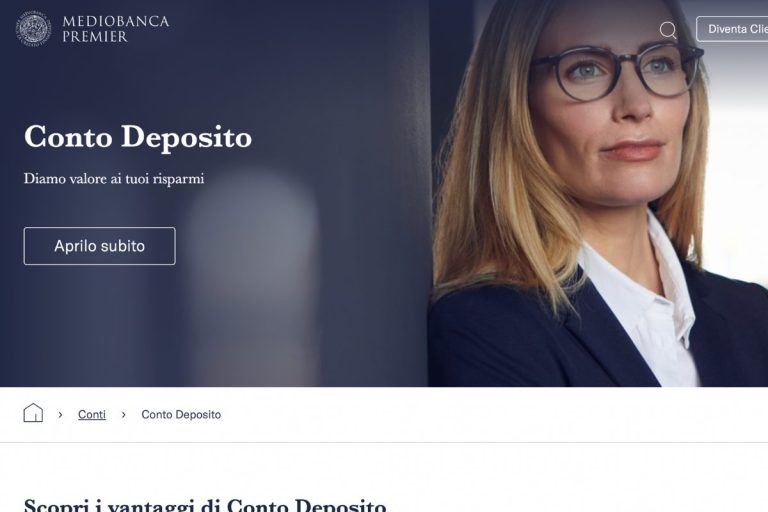768x512 pixels.
Task: Click the chevron right of the Conti link
Action: (x=123, y=414)
